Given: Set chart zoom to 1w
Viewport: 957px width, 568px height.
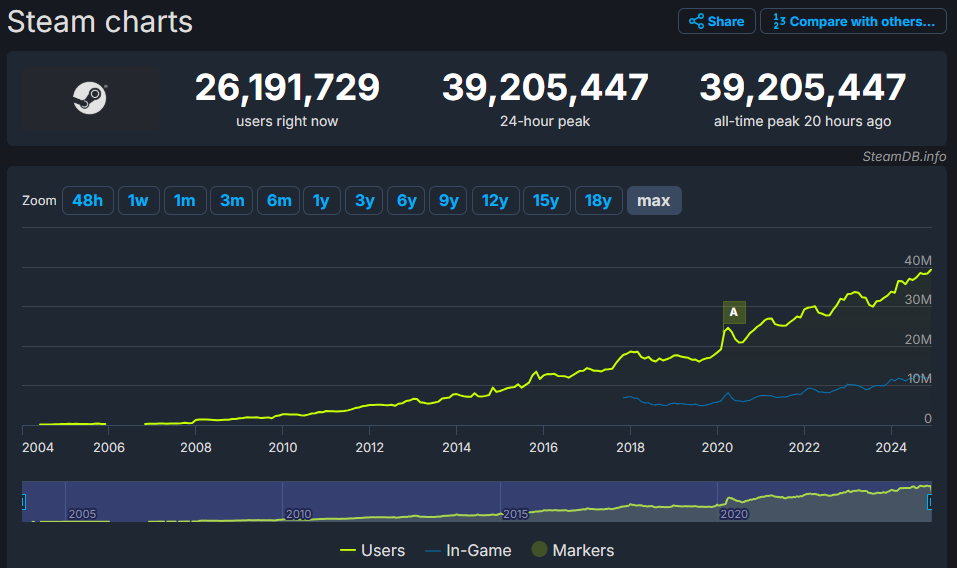Looking at the screenshot, I should [139, 201].
